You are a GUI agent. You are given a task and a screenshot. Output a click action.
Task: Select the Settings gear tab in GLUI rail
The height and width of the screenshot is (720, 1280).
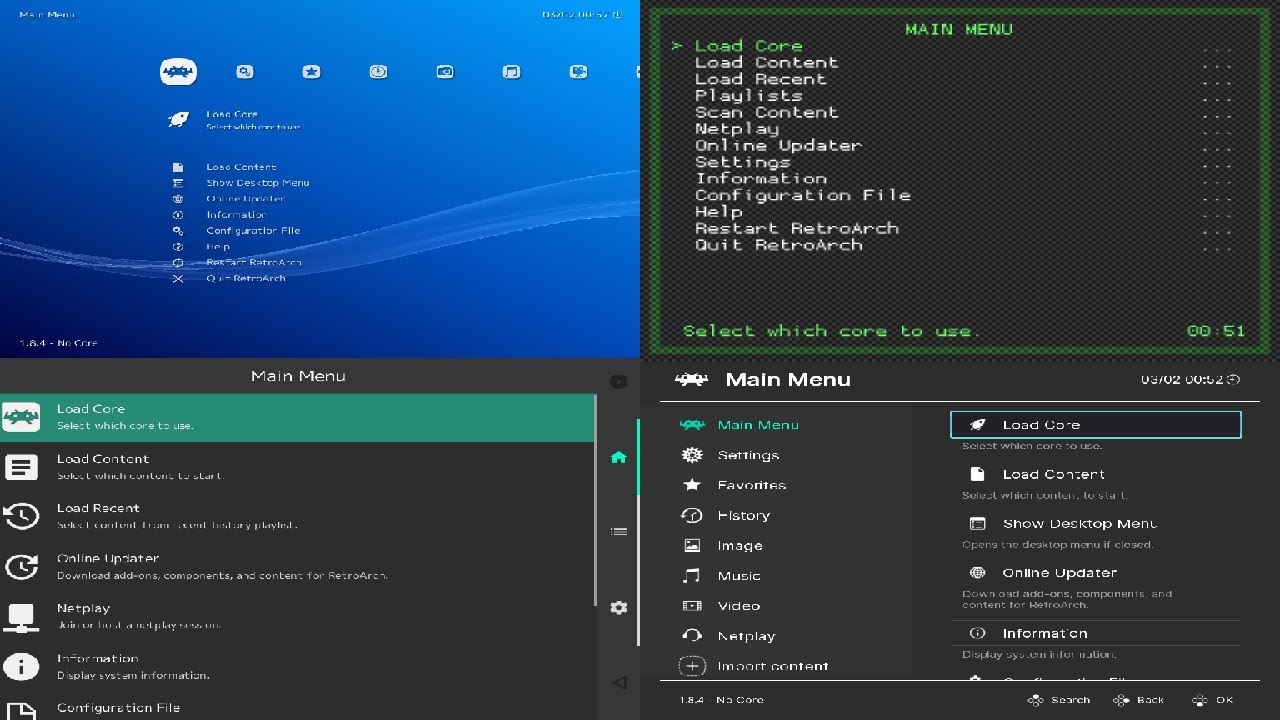point(619,607)
